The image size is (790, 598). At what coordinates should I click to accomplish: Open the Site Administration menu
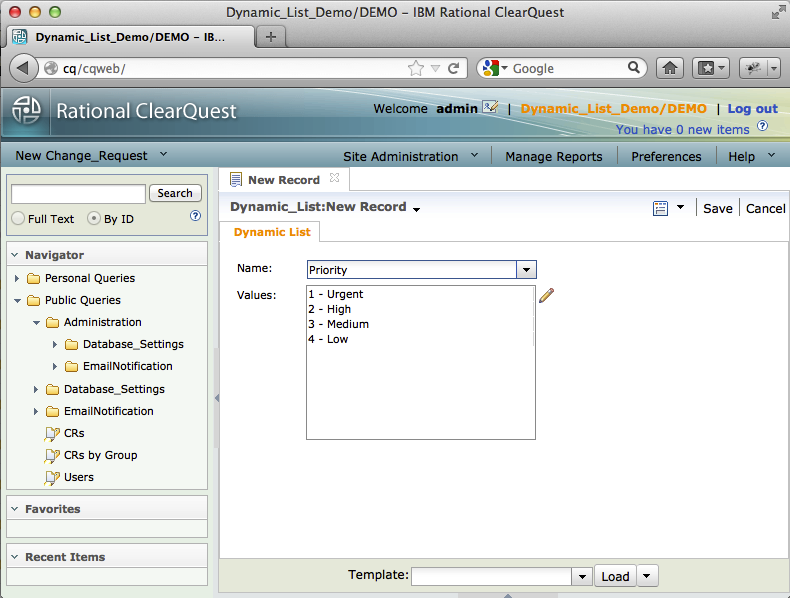[x=411, y=156]
